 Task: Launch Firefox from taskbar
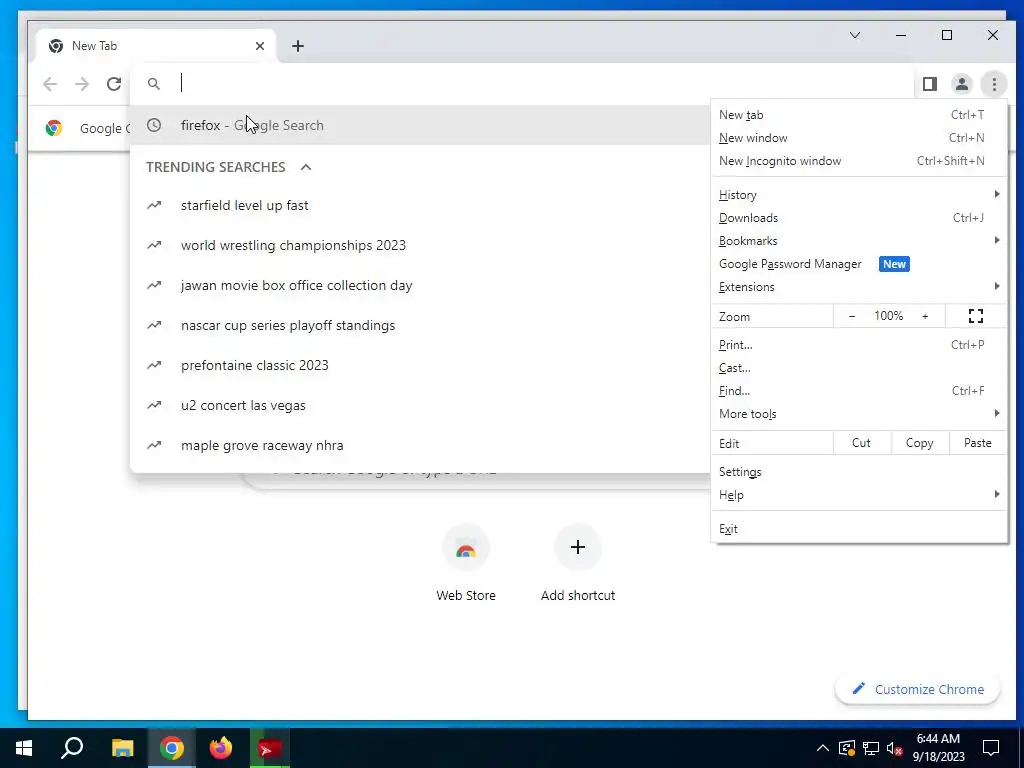click(x=221, y=748)
